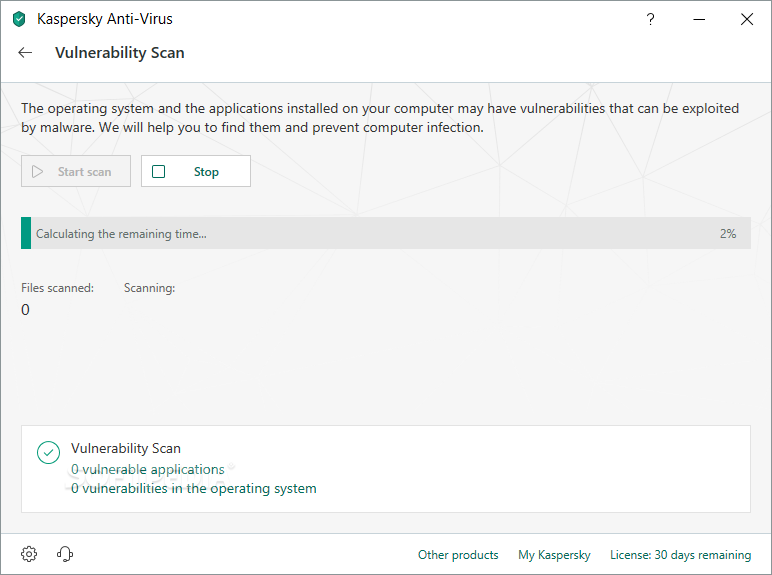Stop the running vulnerability scan
This screenshot has height=575, width=772.
pos(196,171)
